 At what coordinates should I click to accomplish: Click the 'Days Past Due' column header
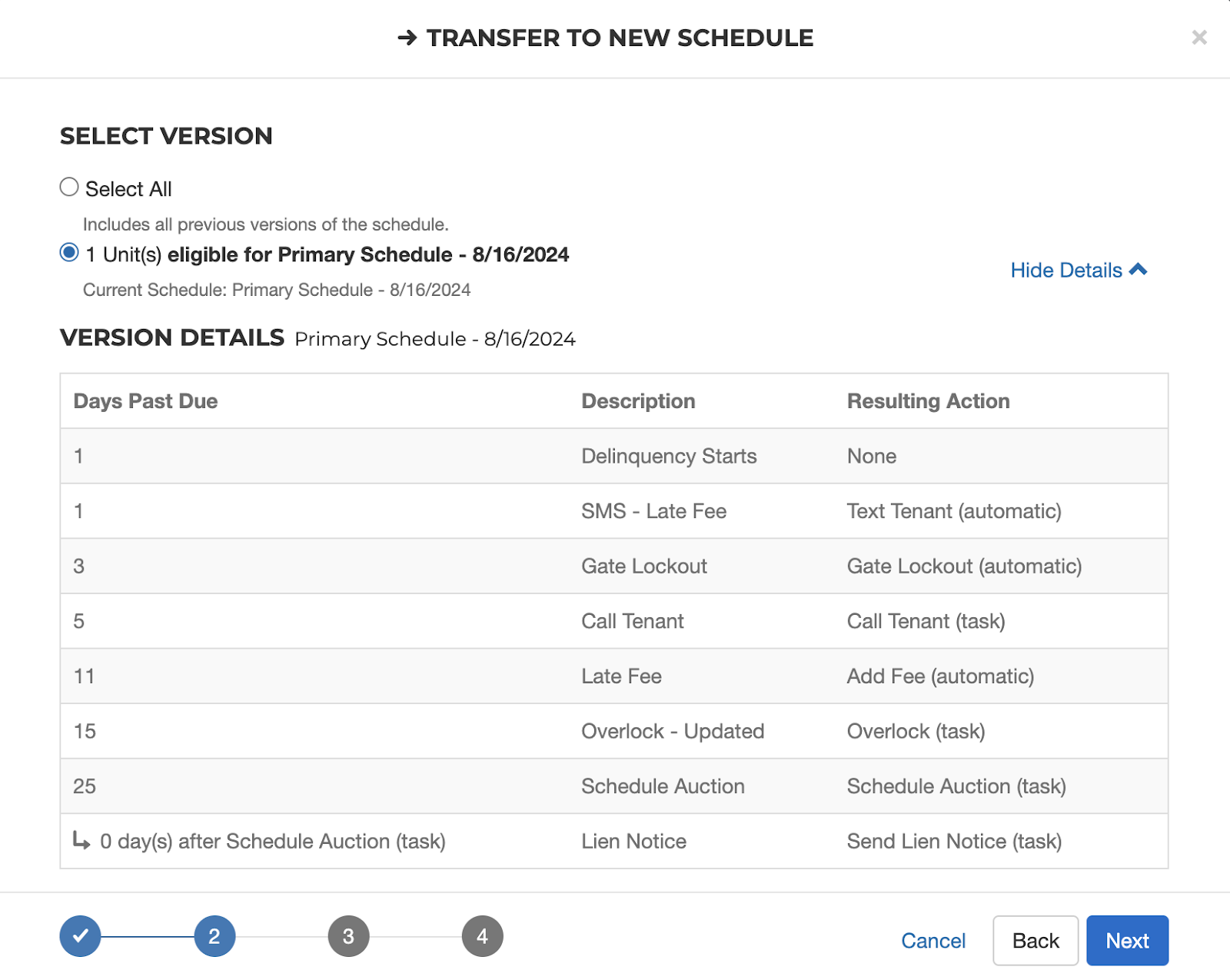(145, 401)
